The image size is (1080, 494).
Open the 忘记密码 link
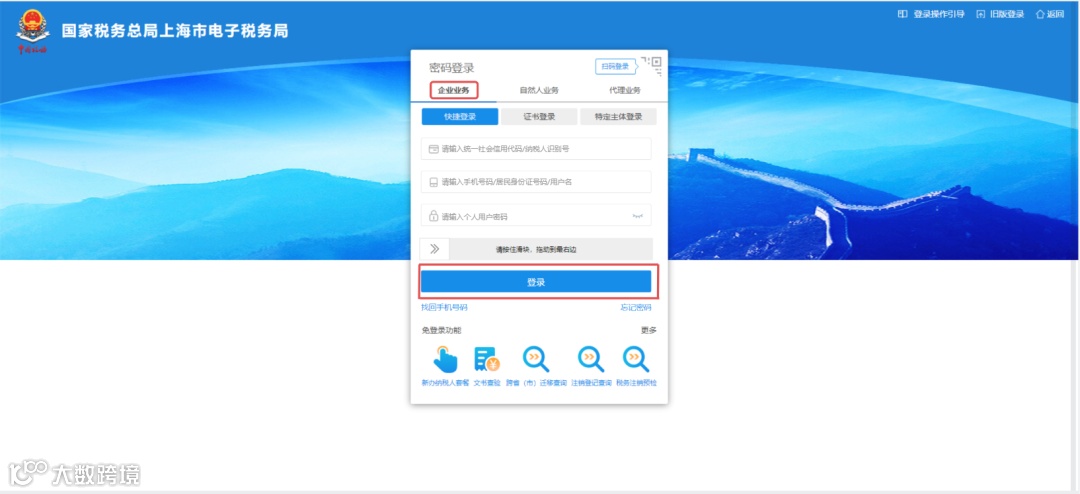636,307
